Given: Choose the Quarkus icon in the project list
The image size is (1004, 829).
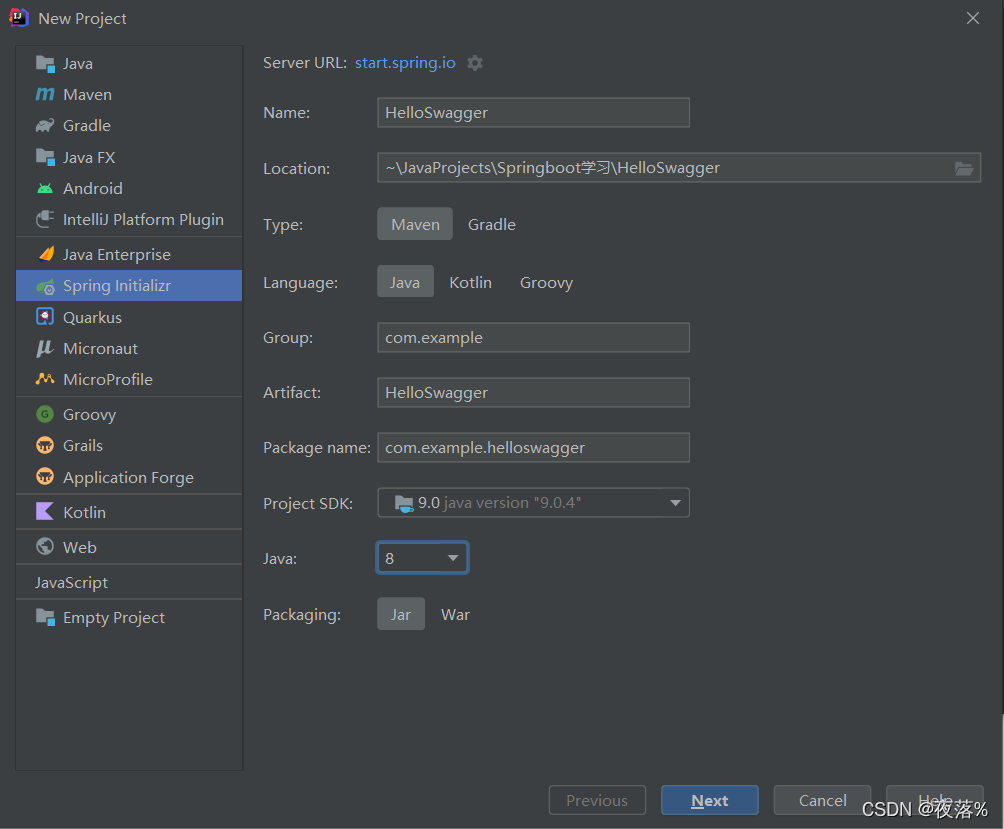Looking at the screenshot, I should (x=45, y=317).
